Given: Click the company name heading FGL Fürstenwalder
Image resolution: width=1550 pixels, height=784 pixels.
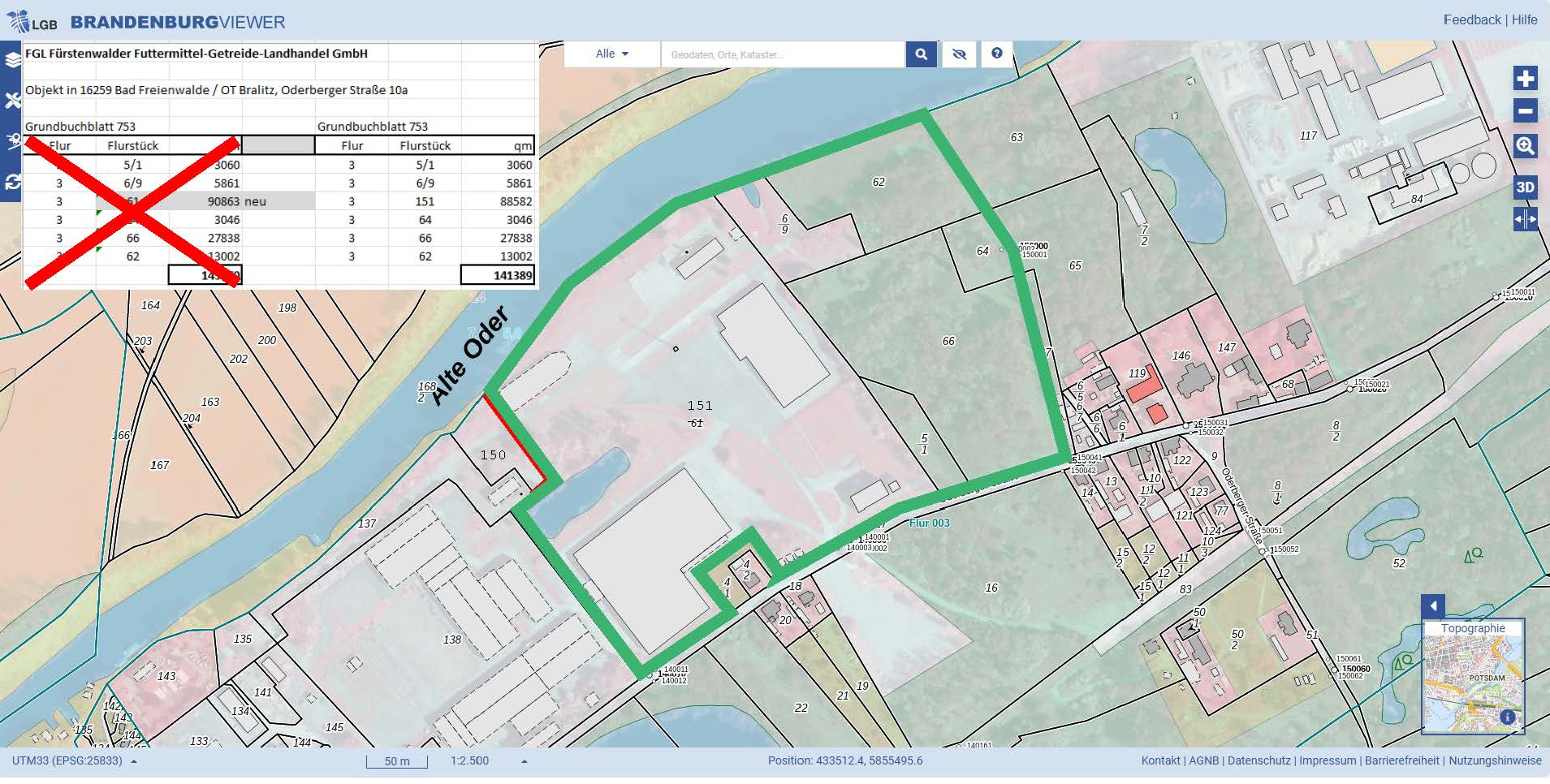Looking at the screenshot, I should (x=196, y=54).
